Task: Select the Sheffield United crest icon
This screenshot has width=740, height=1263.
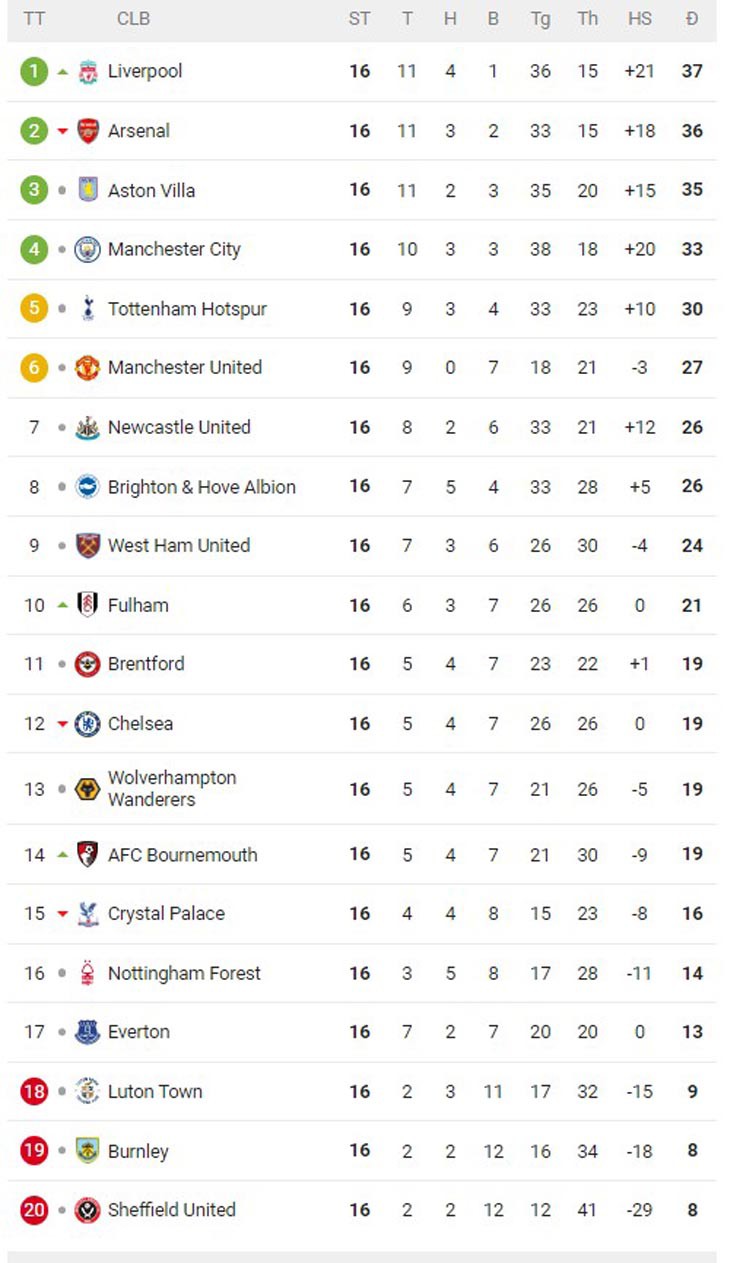Action: (x=88, y=1210)
